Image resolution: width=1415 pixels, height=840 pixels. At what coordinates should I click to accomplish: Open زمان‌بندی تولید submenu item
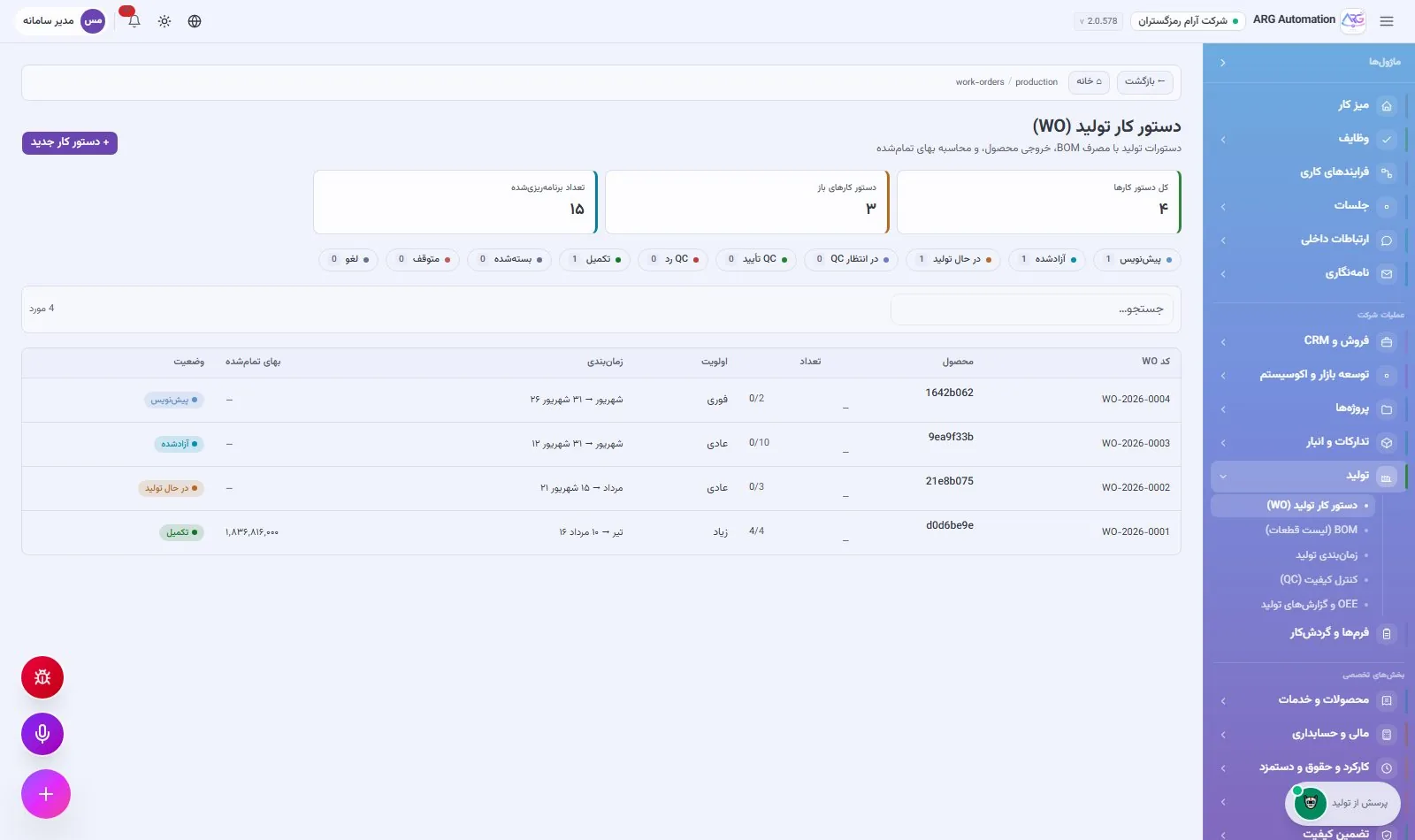(1327, 555)
